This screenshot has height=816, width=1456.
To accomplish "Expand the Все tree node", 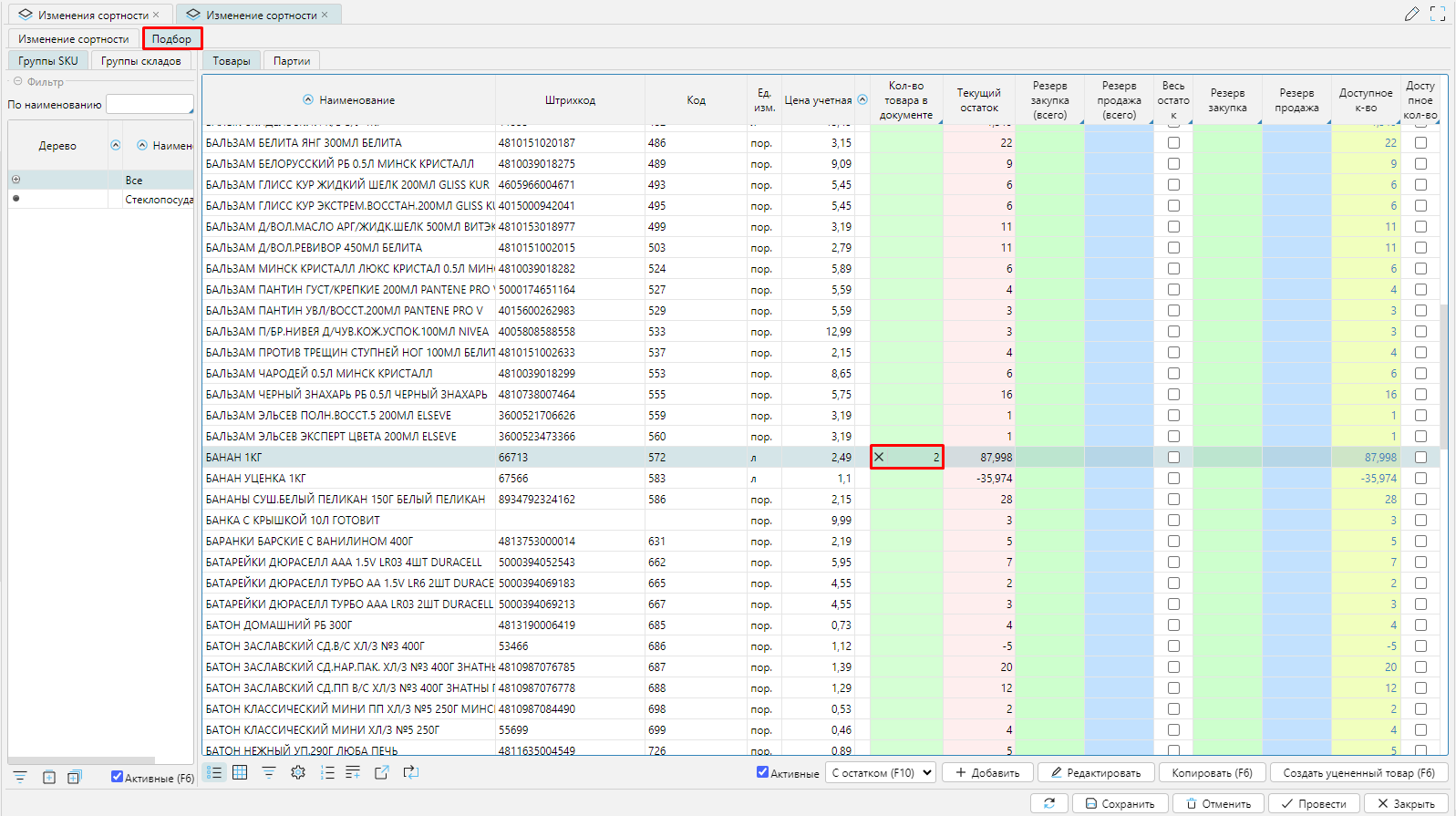I will 15,180.
